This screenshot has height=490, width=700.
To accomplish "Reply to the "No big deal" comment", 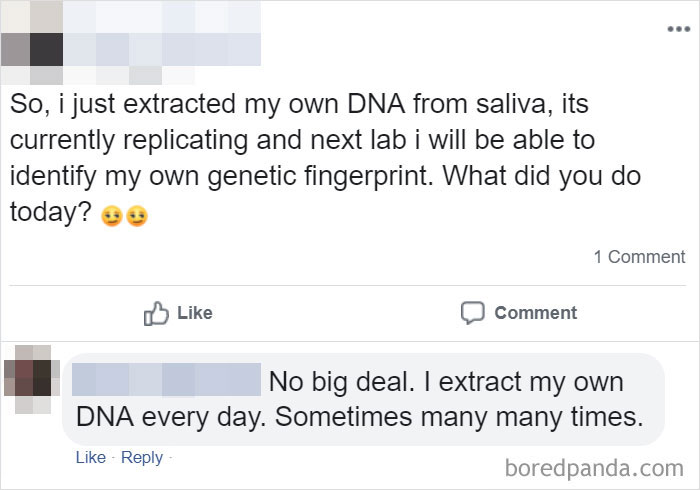I will (x=141, y=457).
